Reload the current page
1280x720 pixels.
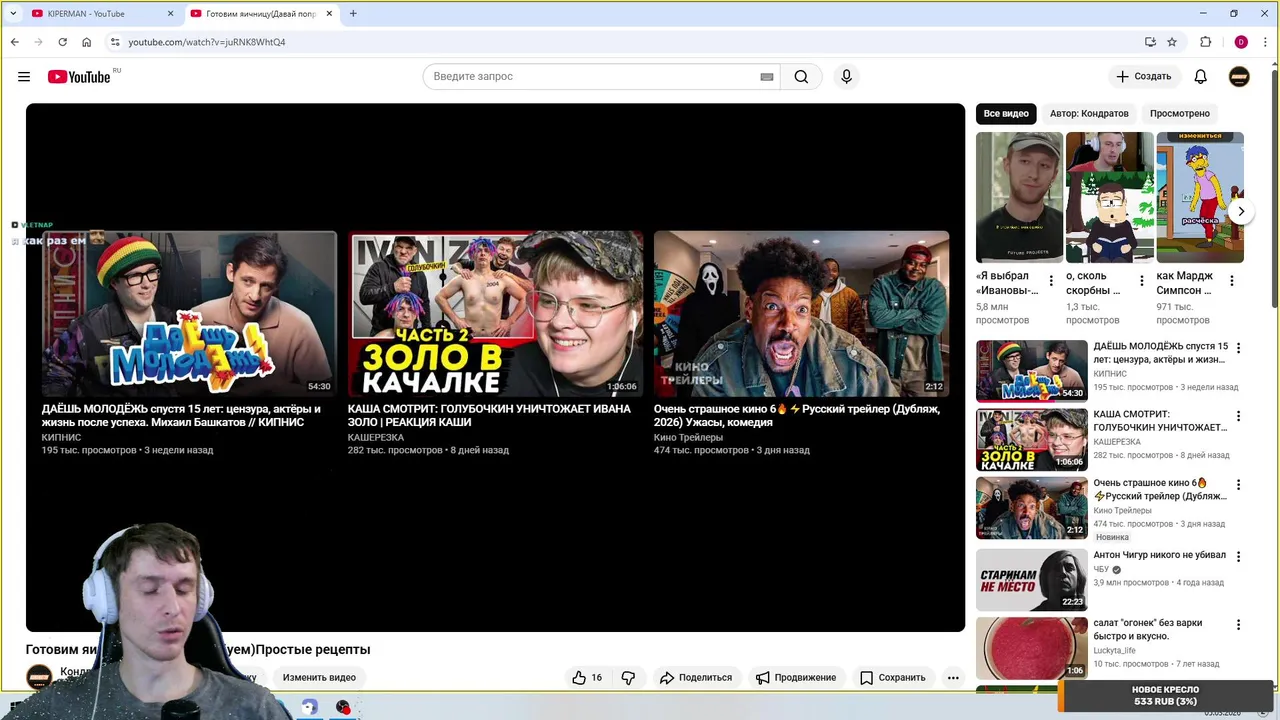(62, 42)
